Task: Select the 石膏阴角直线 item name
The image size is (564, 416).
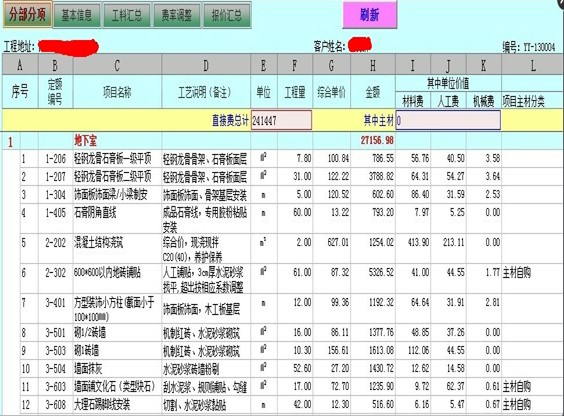Action: click(95, 213)
